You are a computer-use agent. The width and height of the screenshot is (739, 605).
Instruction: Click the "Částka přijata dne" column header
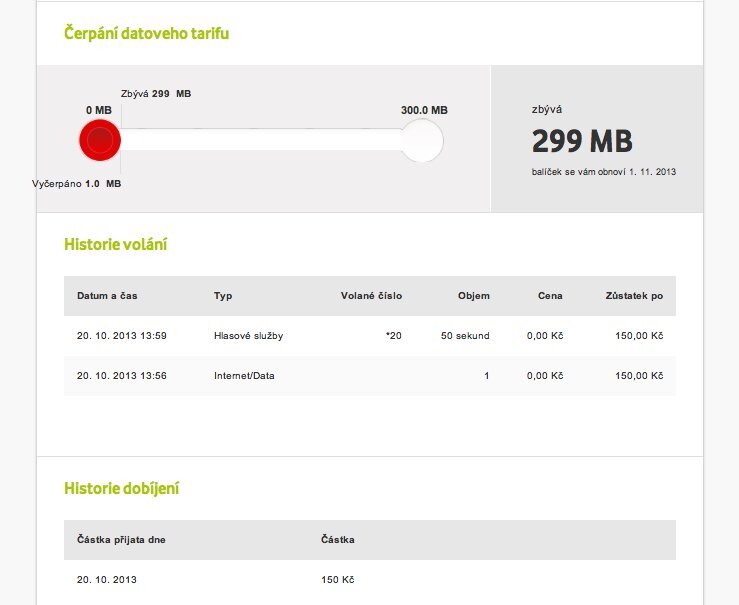pos(121,540)
